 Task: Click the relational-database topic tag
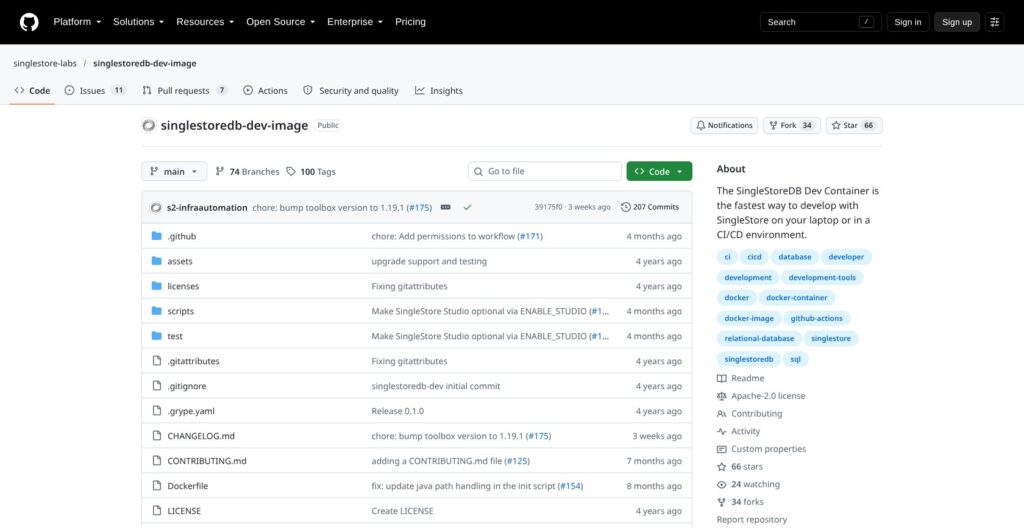(759, 338)
